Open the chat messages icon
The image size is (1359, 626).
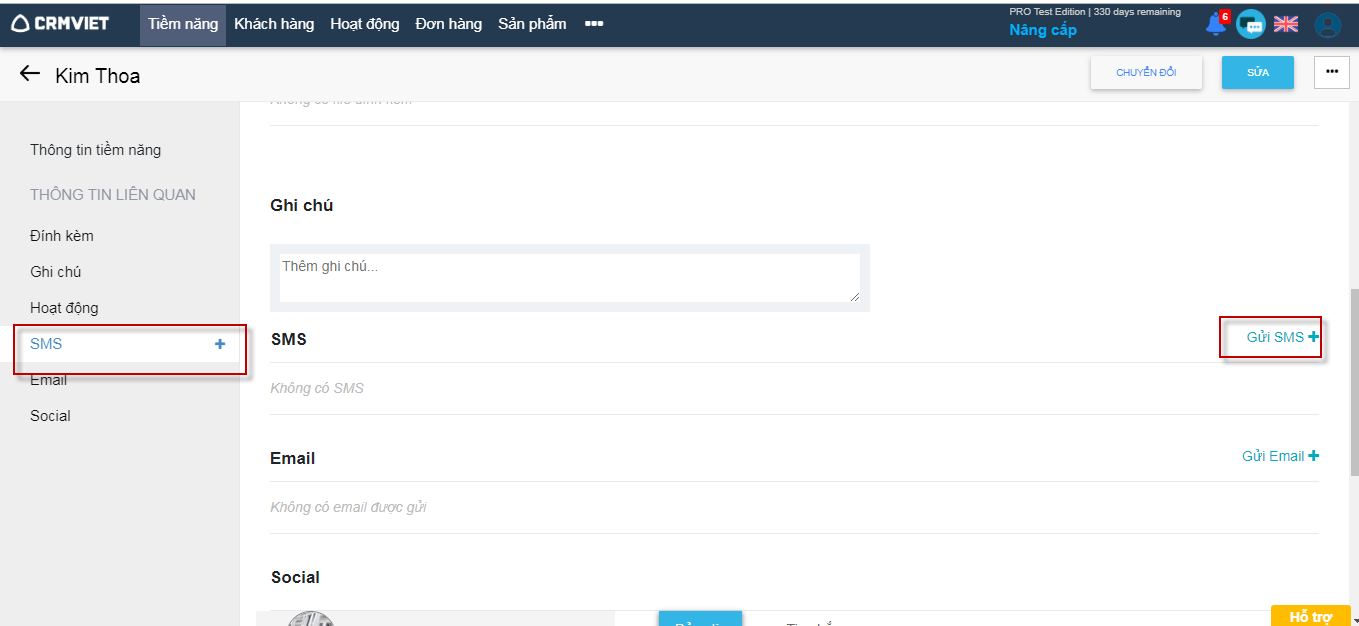1250,25
